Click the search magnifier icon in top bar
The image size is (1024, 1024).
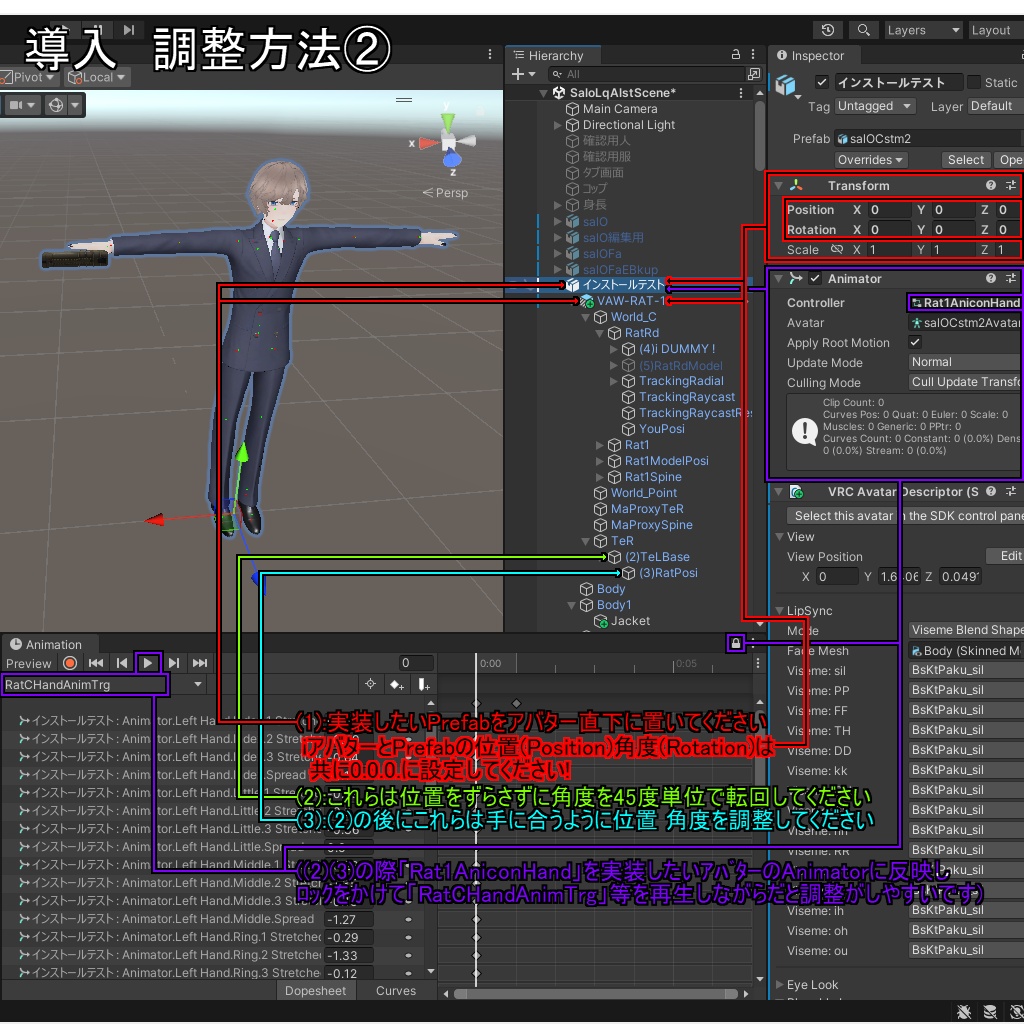(863, 30)
